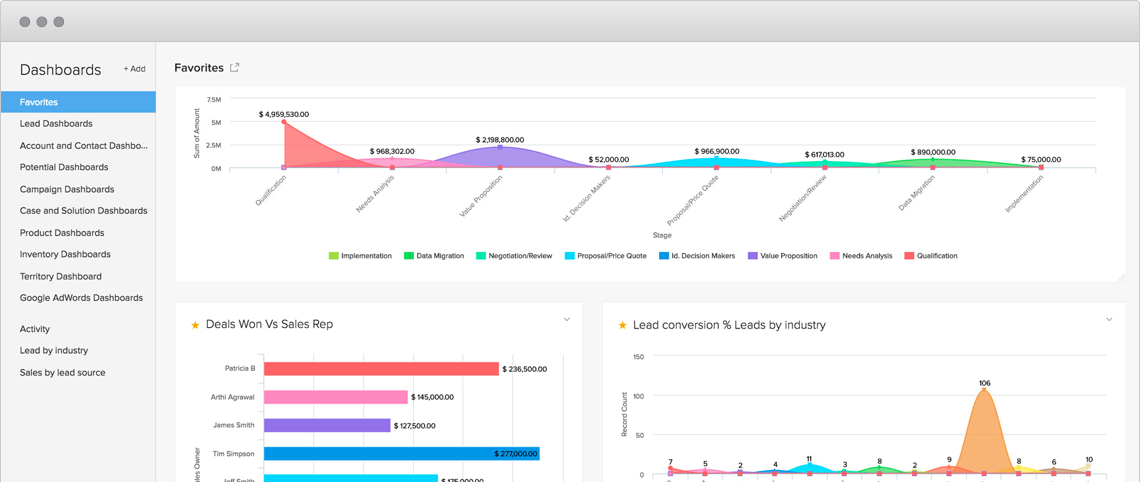Click the star beside Deals Won Vs Sales Rep
Screen dimensions: 1140x482
click(195, 325)
